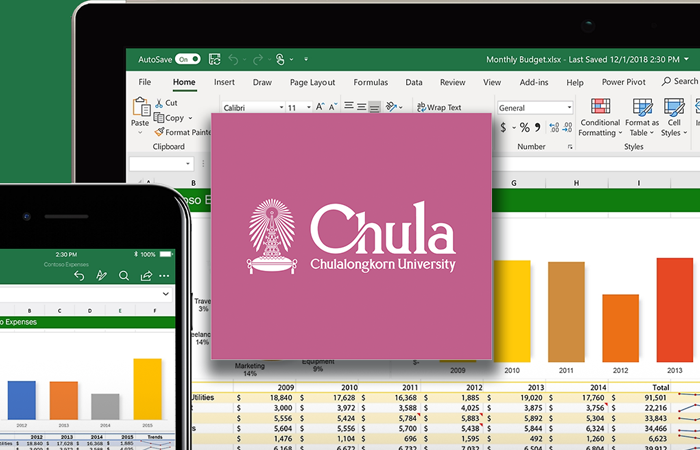The image size is (700, 450).
Task: Open the arrow beside Last Saved time
Action: [686, 59]
